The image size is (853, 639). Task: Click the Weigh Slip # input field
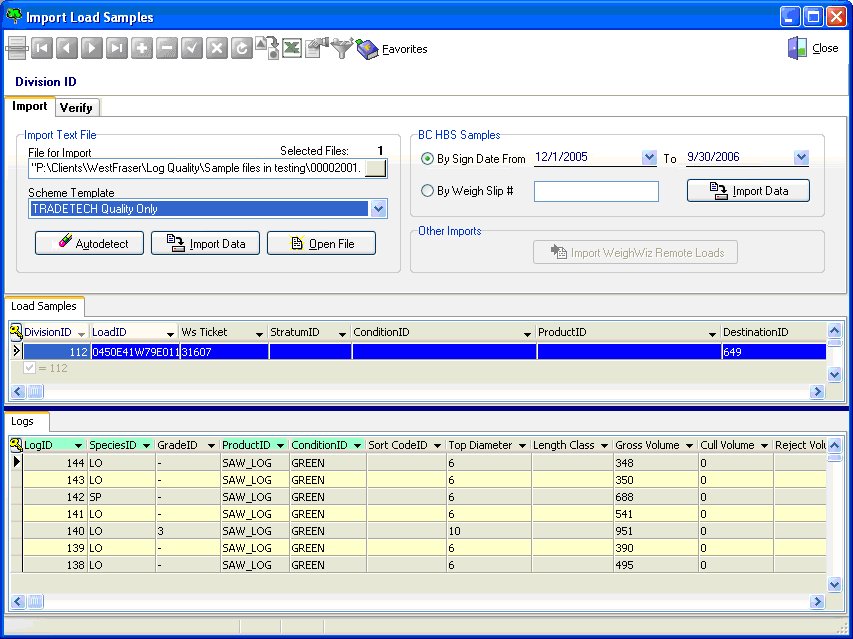(x=596, y=191)
